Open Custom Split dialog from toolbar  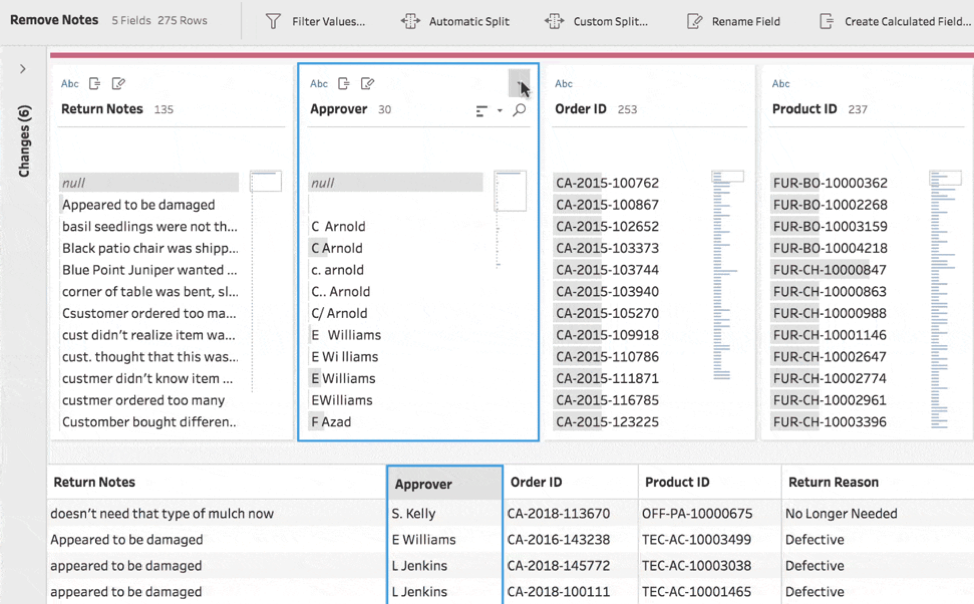(596, 21)
